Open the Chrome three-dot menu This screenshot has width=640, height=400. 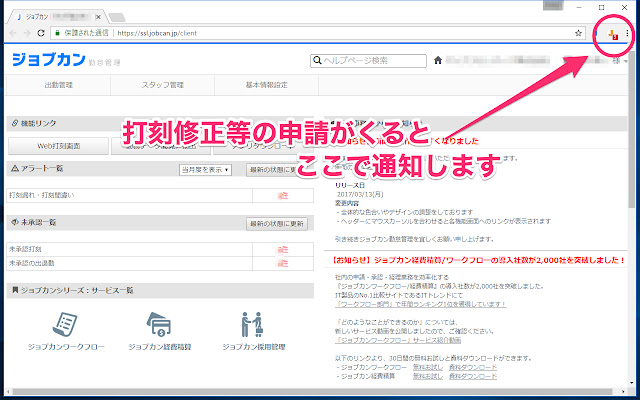click(x=627, y=33)
